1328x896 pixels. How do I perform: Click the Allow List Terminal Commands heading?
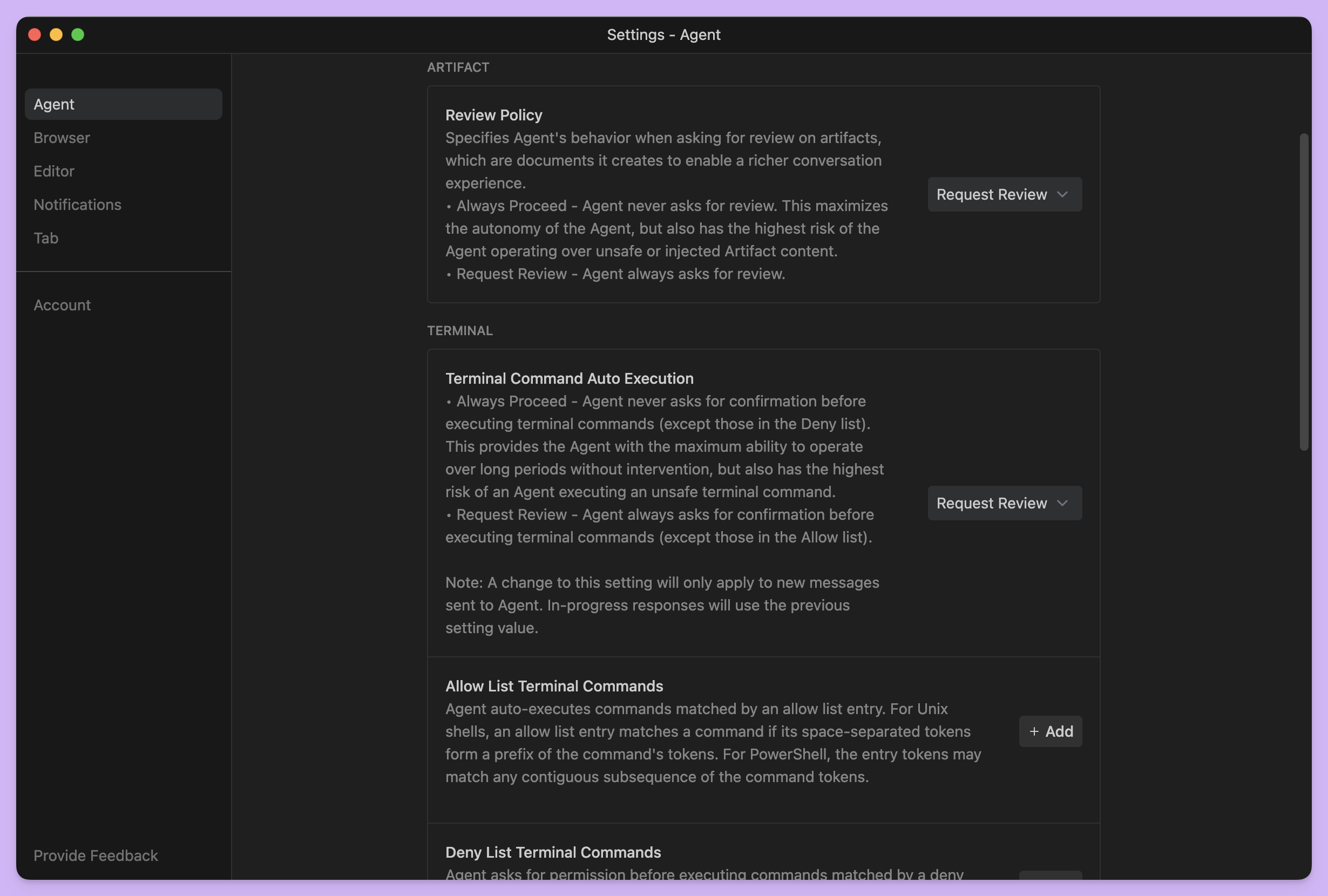[x=554, y=686]
